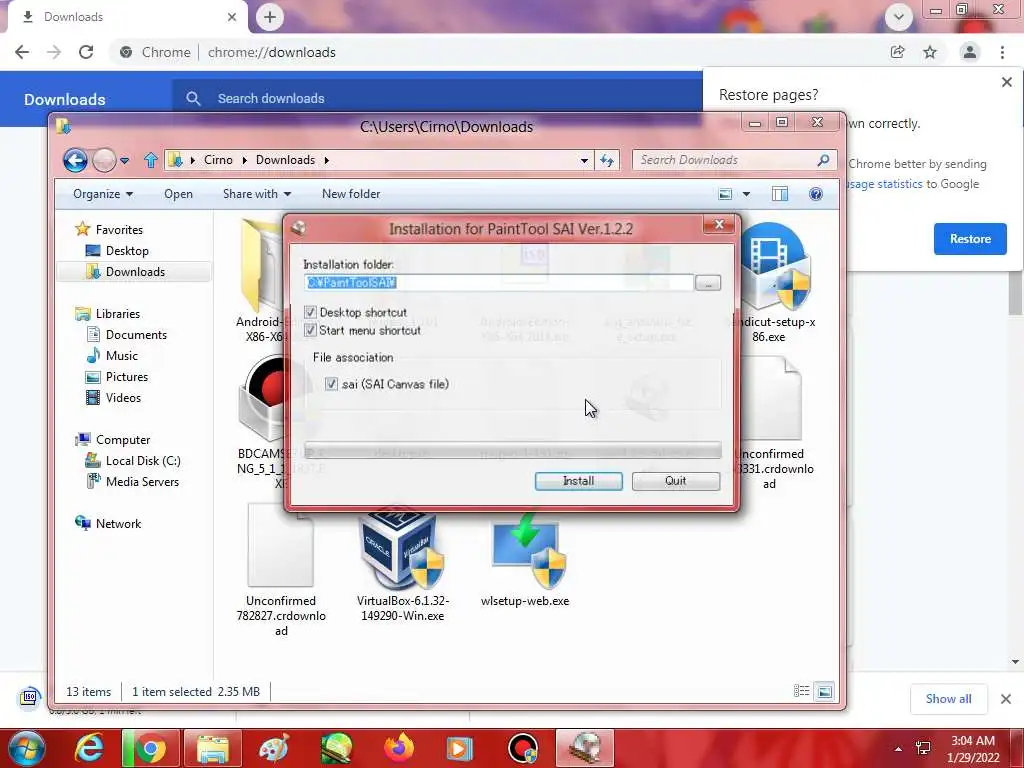Select the VirtualBox-6.1.32 installer file
This screenshot has height=768, width=1024.
tap(403, 565)
